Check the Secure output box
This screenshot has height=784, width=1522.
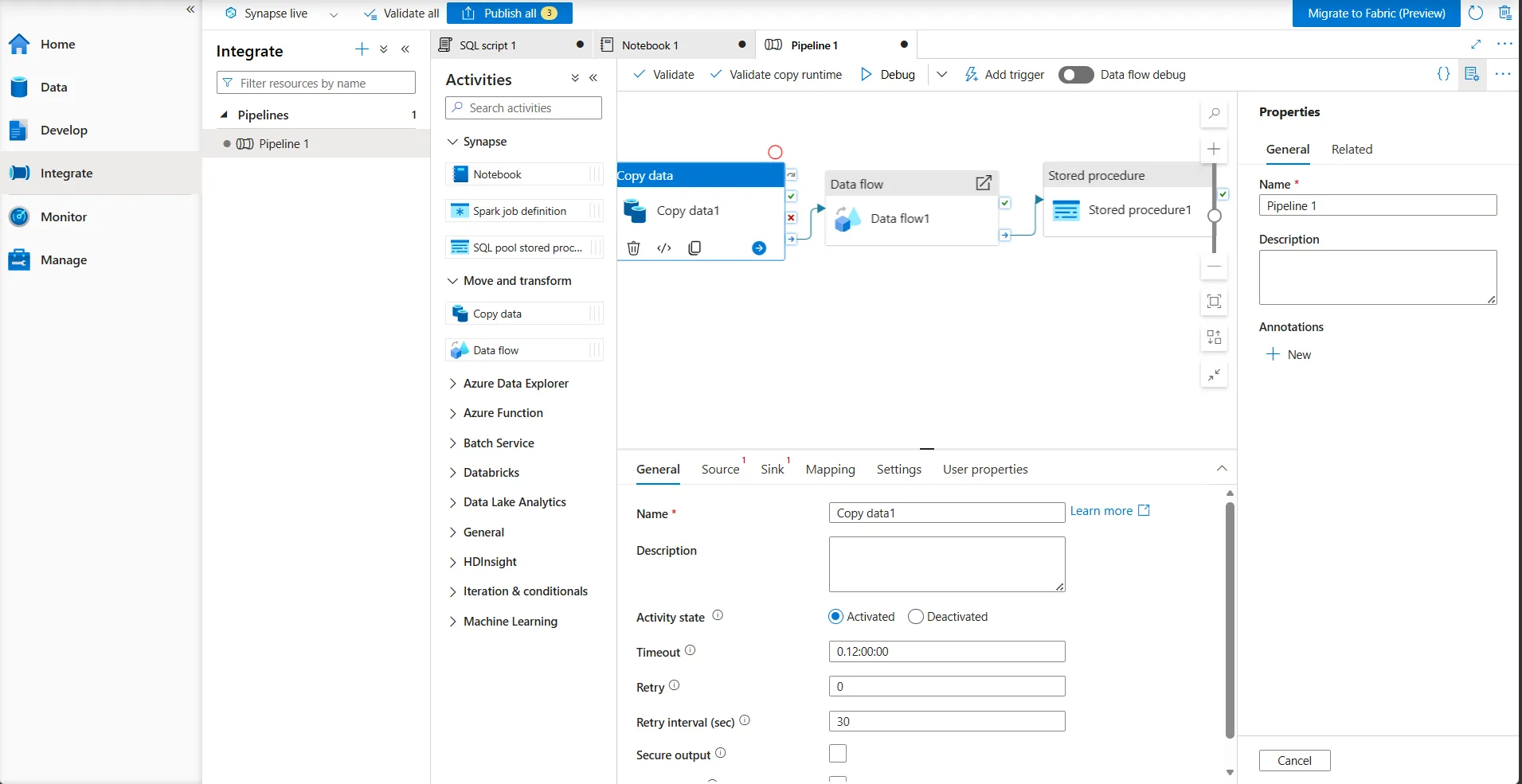[838, 754]
